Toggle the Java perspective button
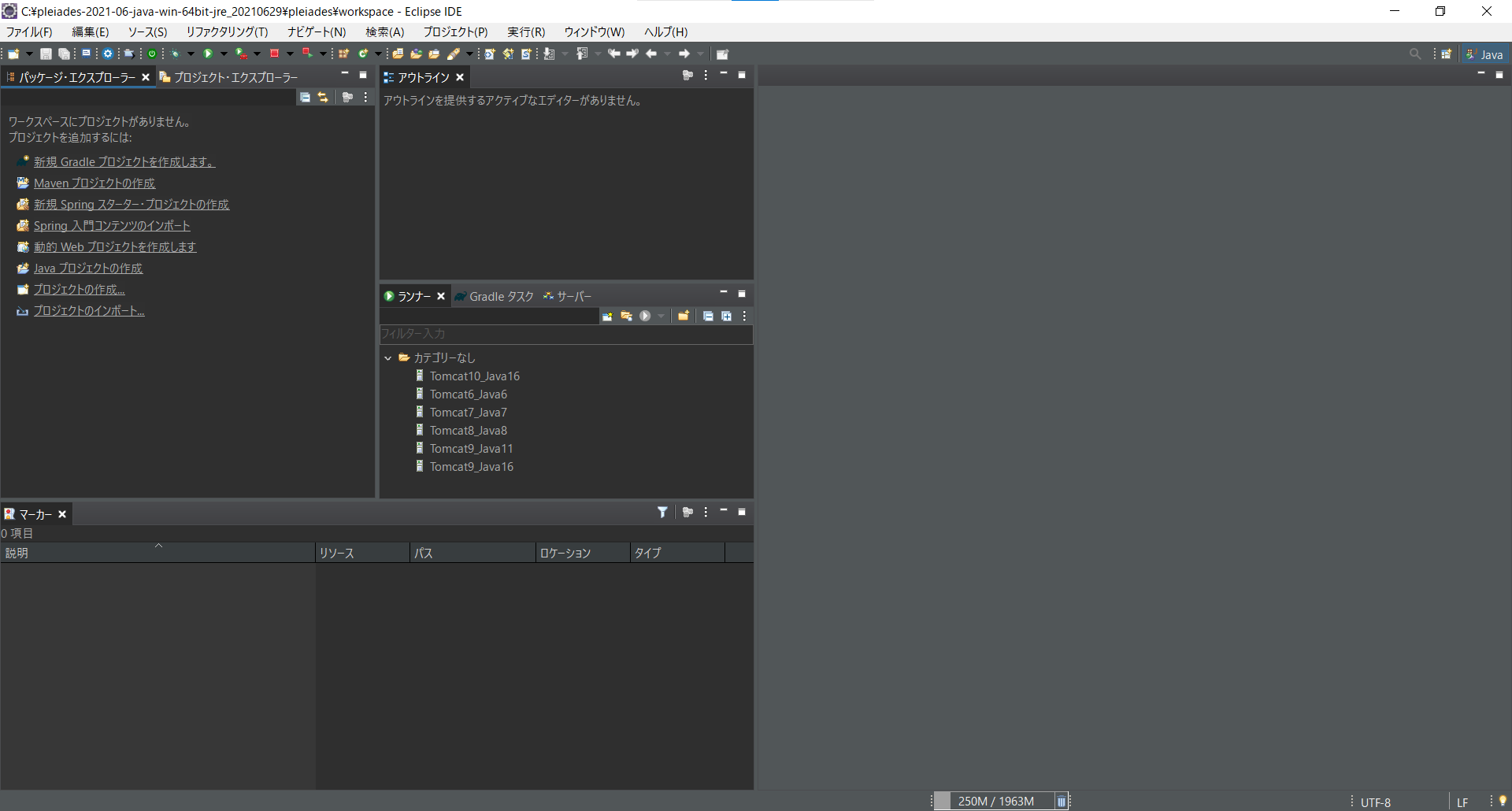Viewport: 1512px width, 811px height. tap(1484, 54)
